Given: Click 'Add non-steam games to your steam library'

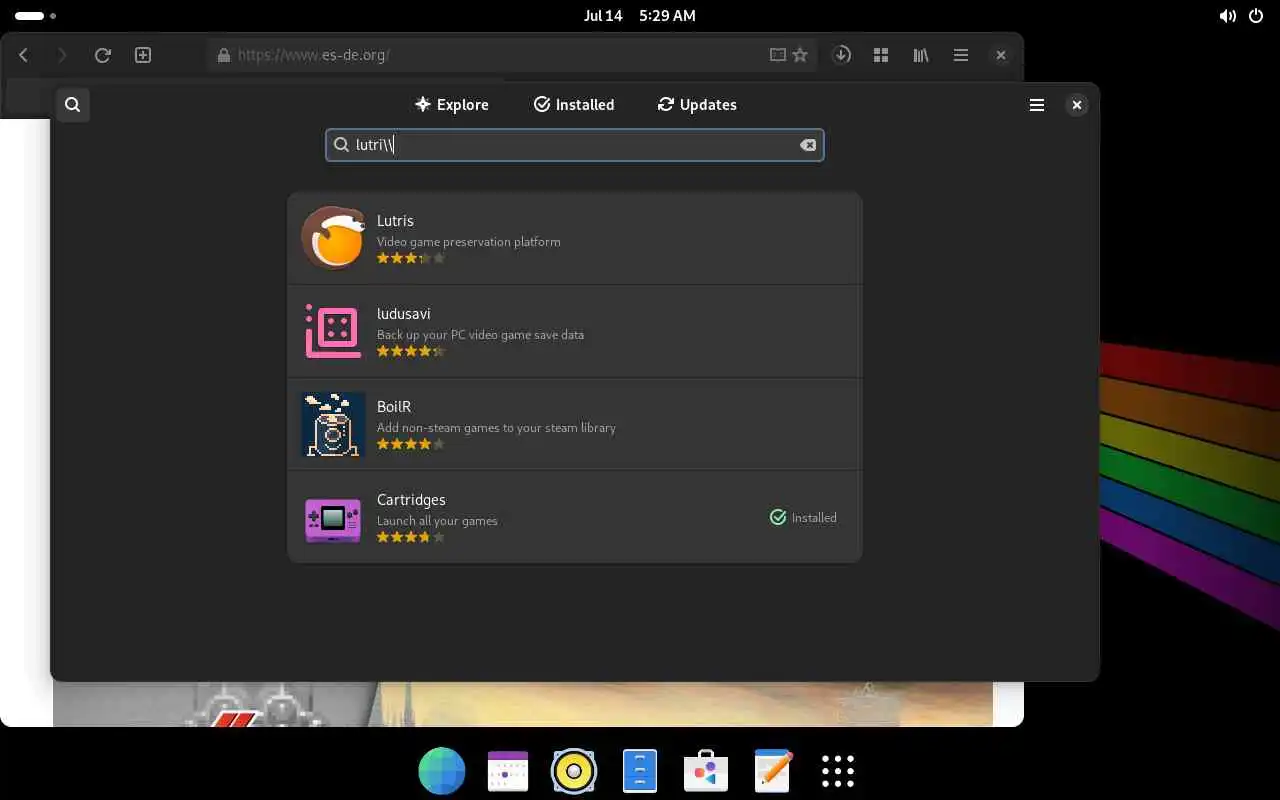Looking at the screenshot, I should 496,427.
